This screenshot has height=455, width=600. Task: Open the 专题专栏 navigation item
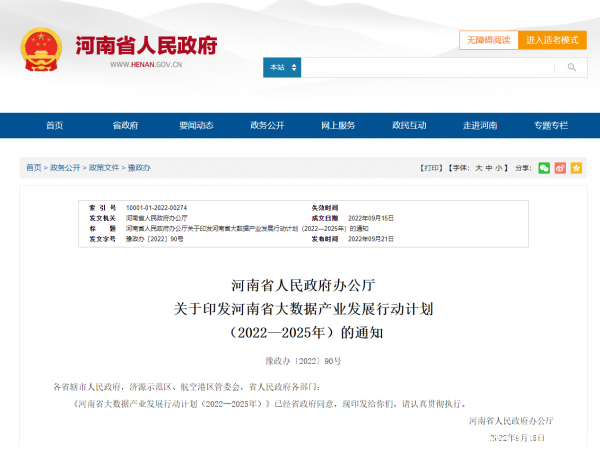551,126
